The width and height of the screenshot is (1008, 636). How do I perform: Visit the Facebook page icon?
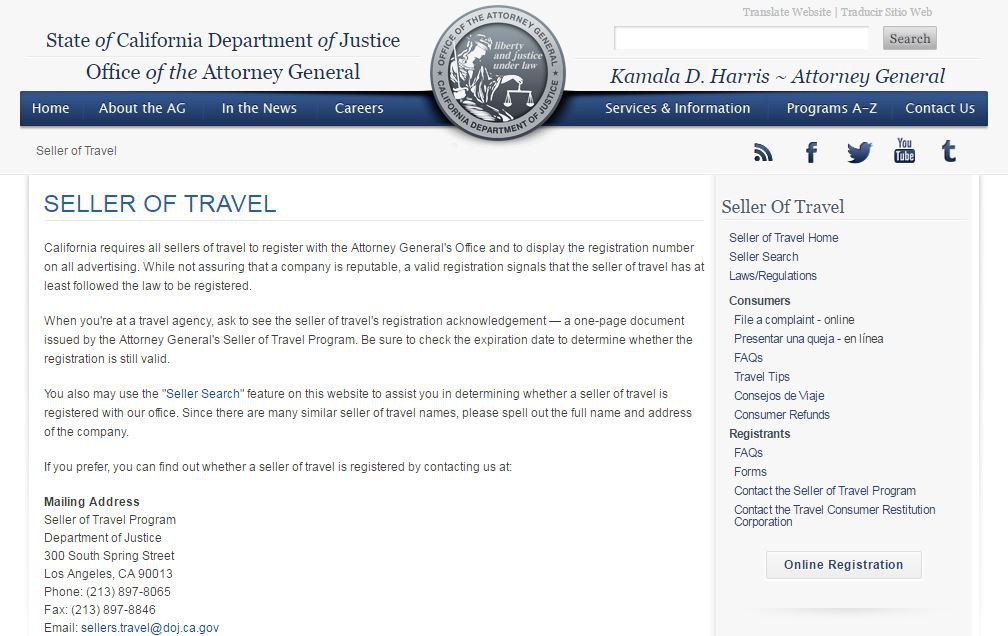[811, 152]
